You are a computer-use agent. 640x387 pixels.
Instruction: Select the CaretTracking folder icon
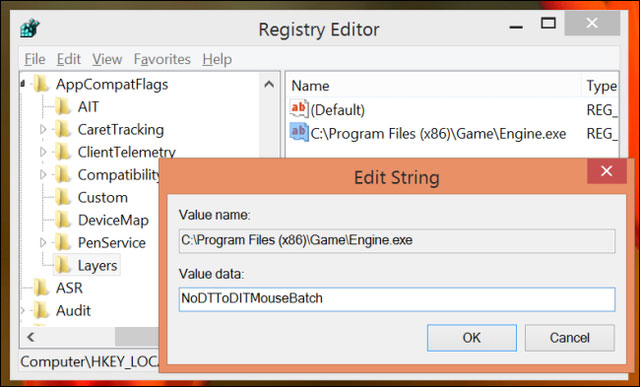63,130
